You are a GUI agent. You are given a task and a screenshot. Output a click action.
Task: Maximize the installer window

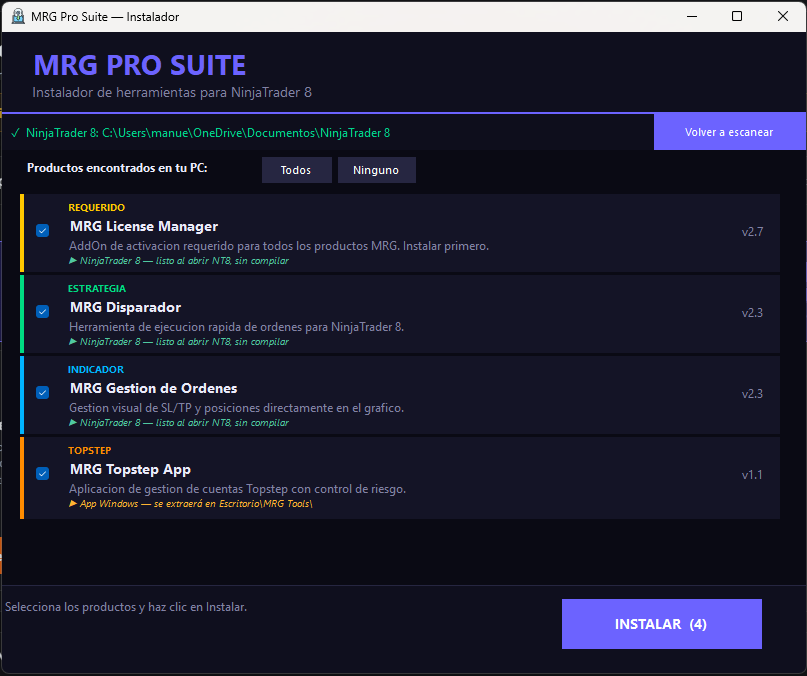[737, 16]
